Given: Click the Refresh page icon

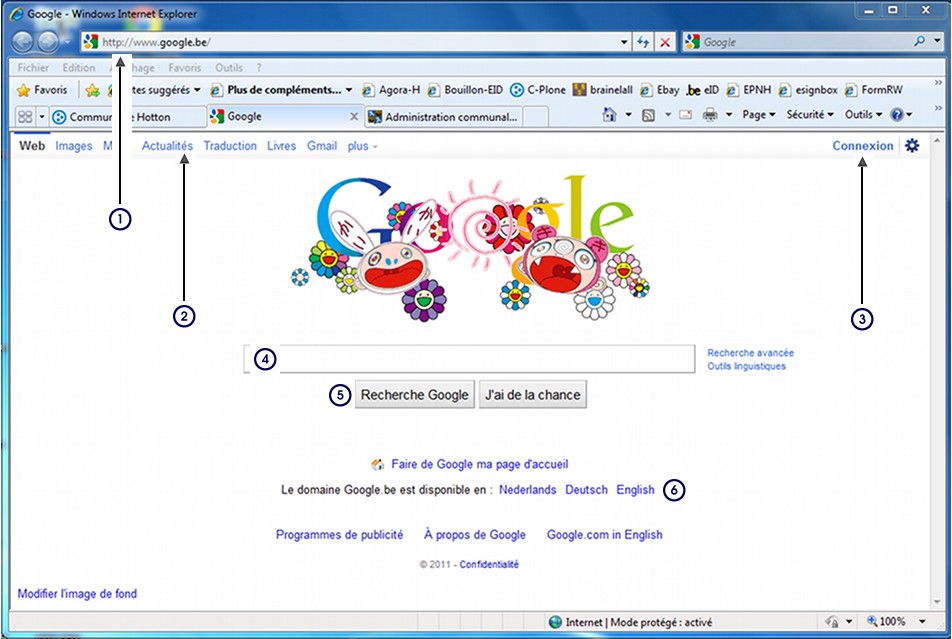Looking at the screenshot, I should pyautogui.click(x=643, y=42).
